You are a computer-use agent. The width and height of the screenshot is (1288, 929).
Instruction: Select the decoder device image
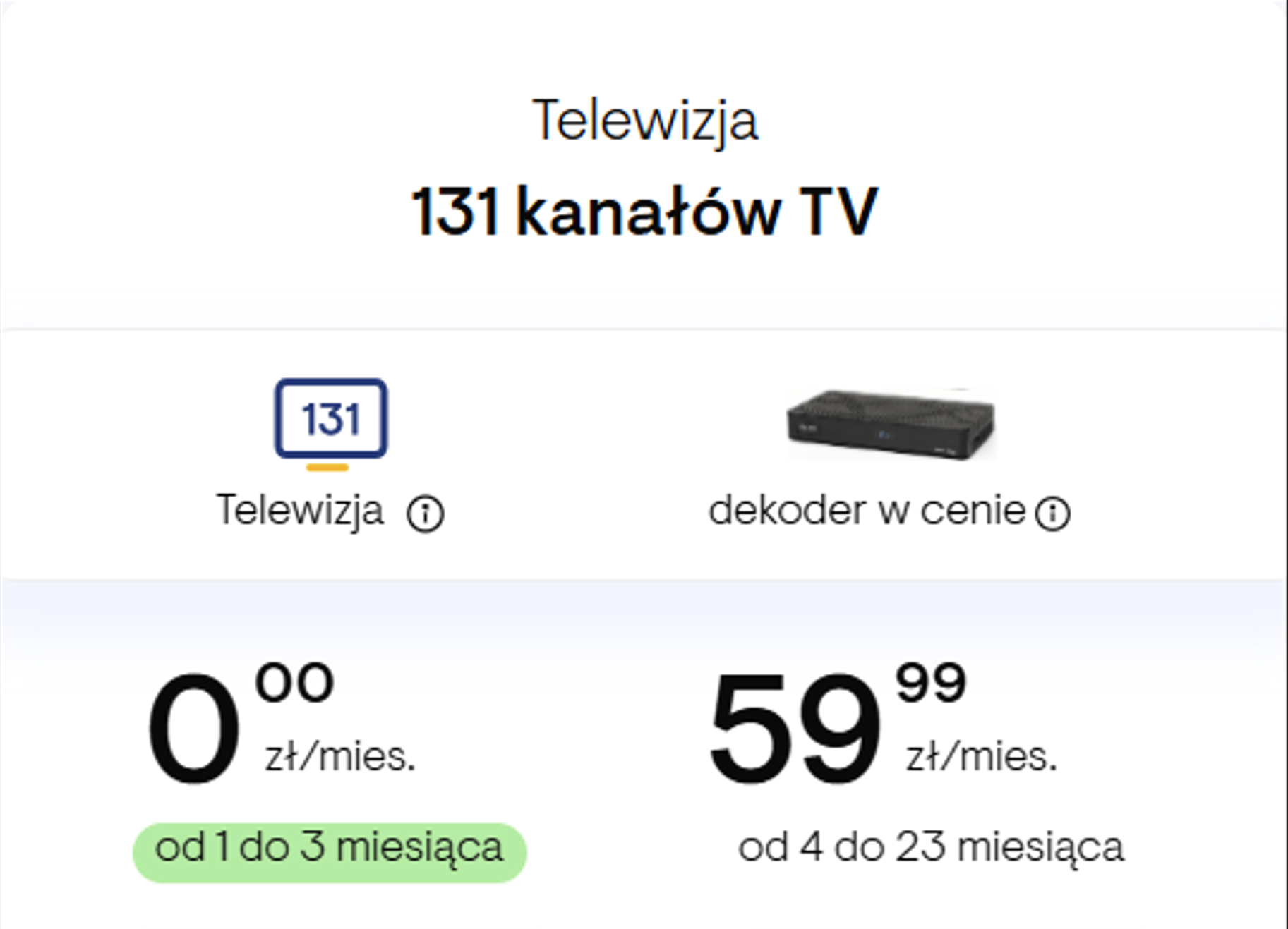pos(889,425)
